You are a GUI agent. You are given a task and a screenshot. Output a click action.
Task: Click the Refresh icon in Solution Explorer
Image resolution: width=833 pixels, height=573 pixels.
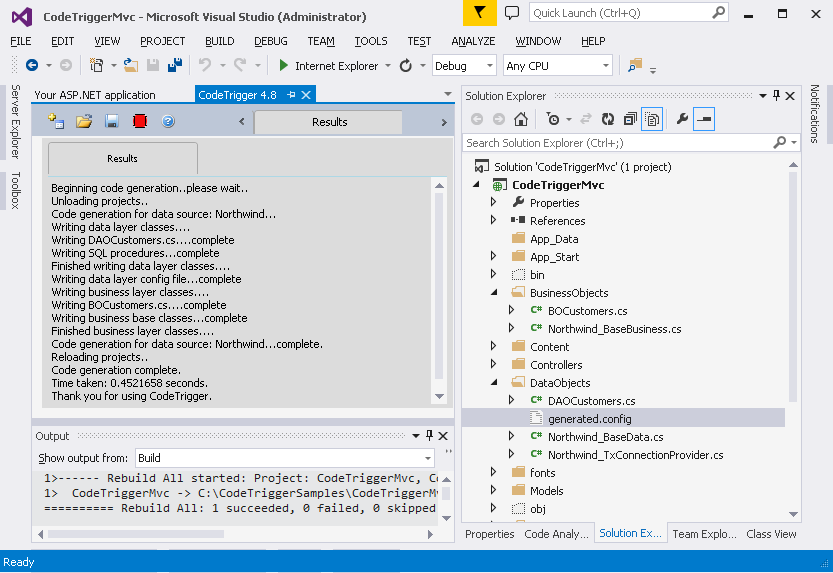pyautogui.click(x=607, y=119)
